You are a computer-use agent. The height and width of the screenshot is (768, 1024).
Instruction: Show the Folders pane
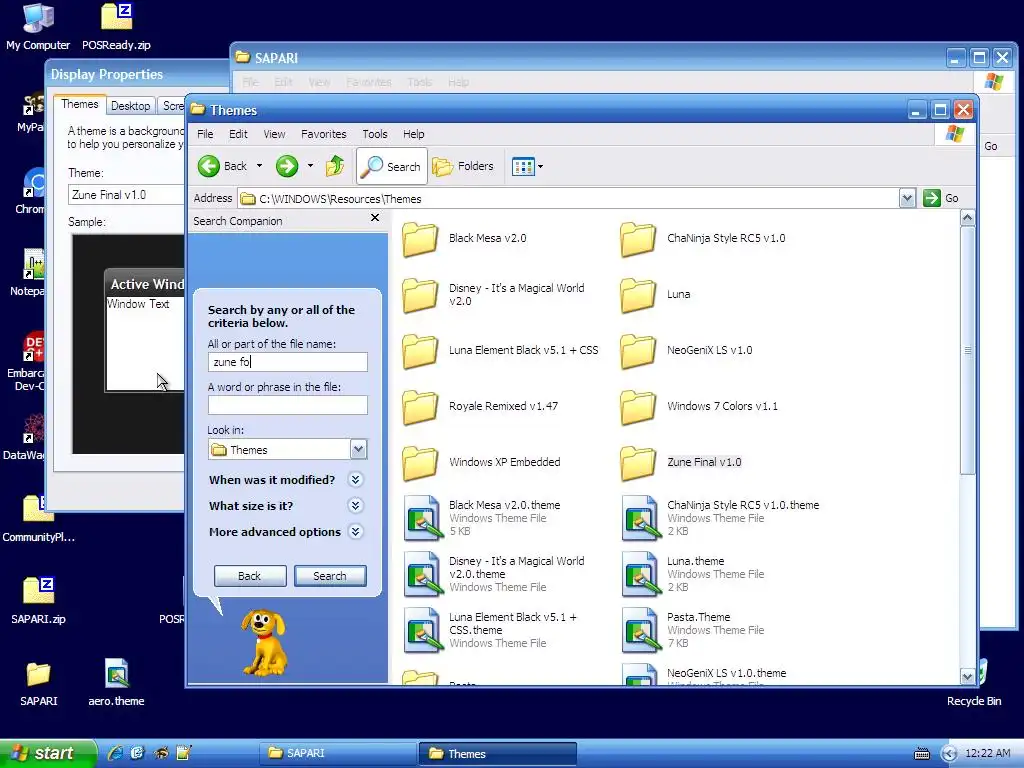pyautogui.click(x=463, y=166)
